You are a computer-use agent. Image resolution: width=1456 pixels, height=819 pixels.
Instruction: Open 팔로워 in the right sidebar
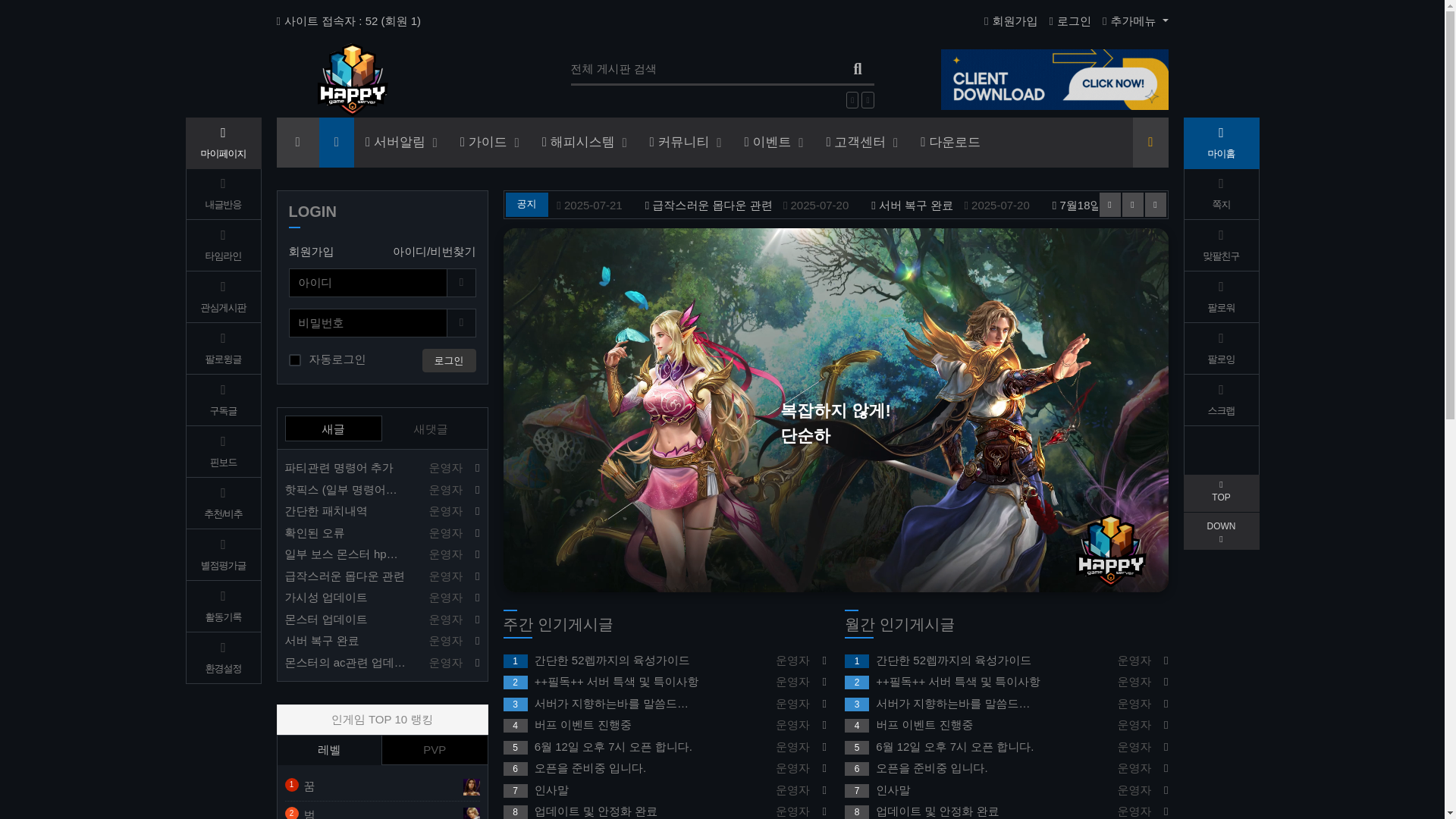click(1221, 297)
